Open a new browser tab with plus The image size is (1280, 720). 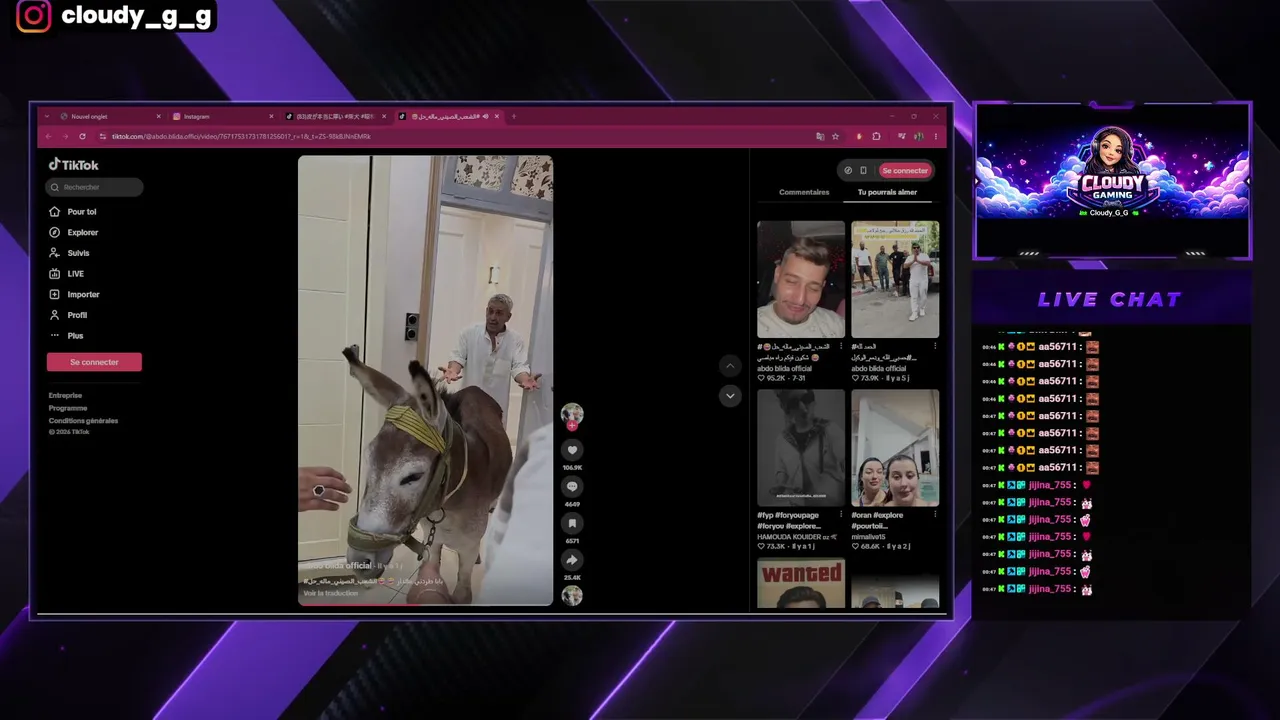click(x=514, y=116)
